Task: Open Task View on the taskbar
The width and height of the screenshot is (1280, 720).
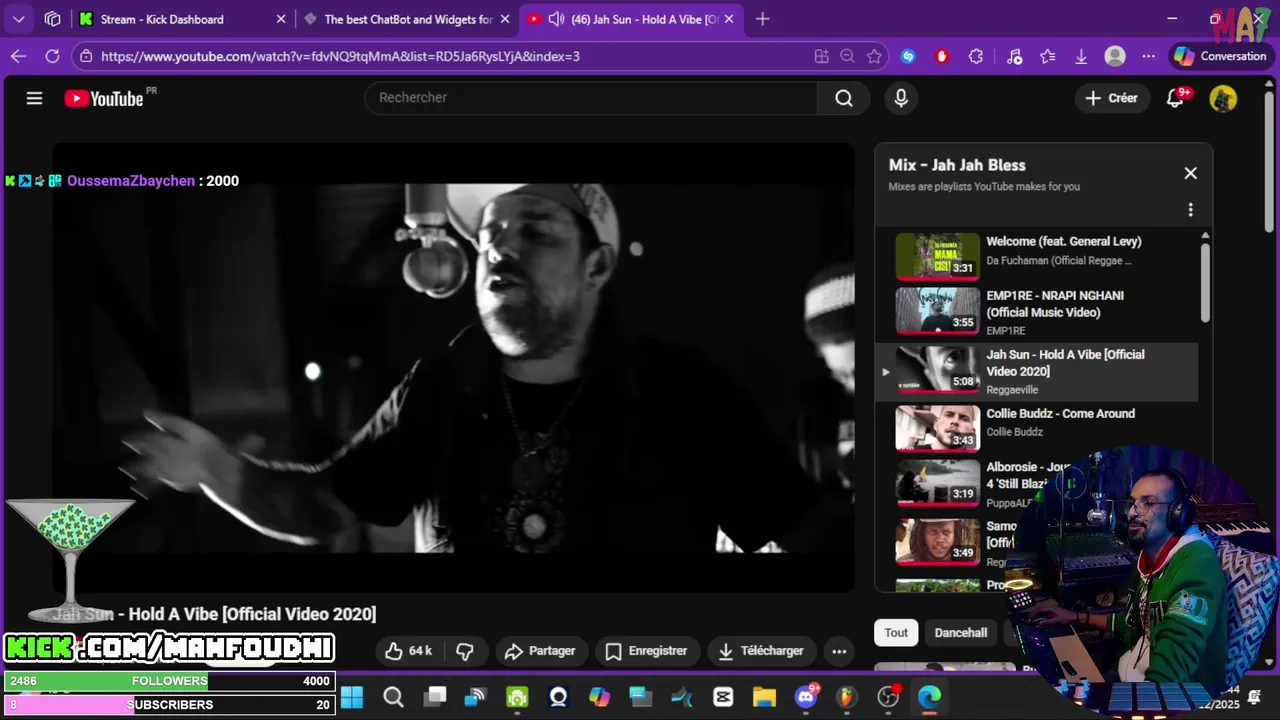Action: 435,697
